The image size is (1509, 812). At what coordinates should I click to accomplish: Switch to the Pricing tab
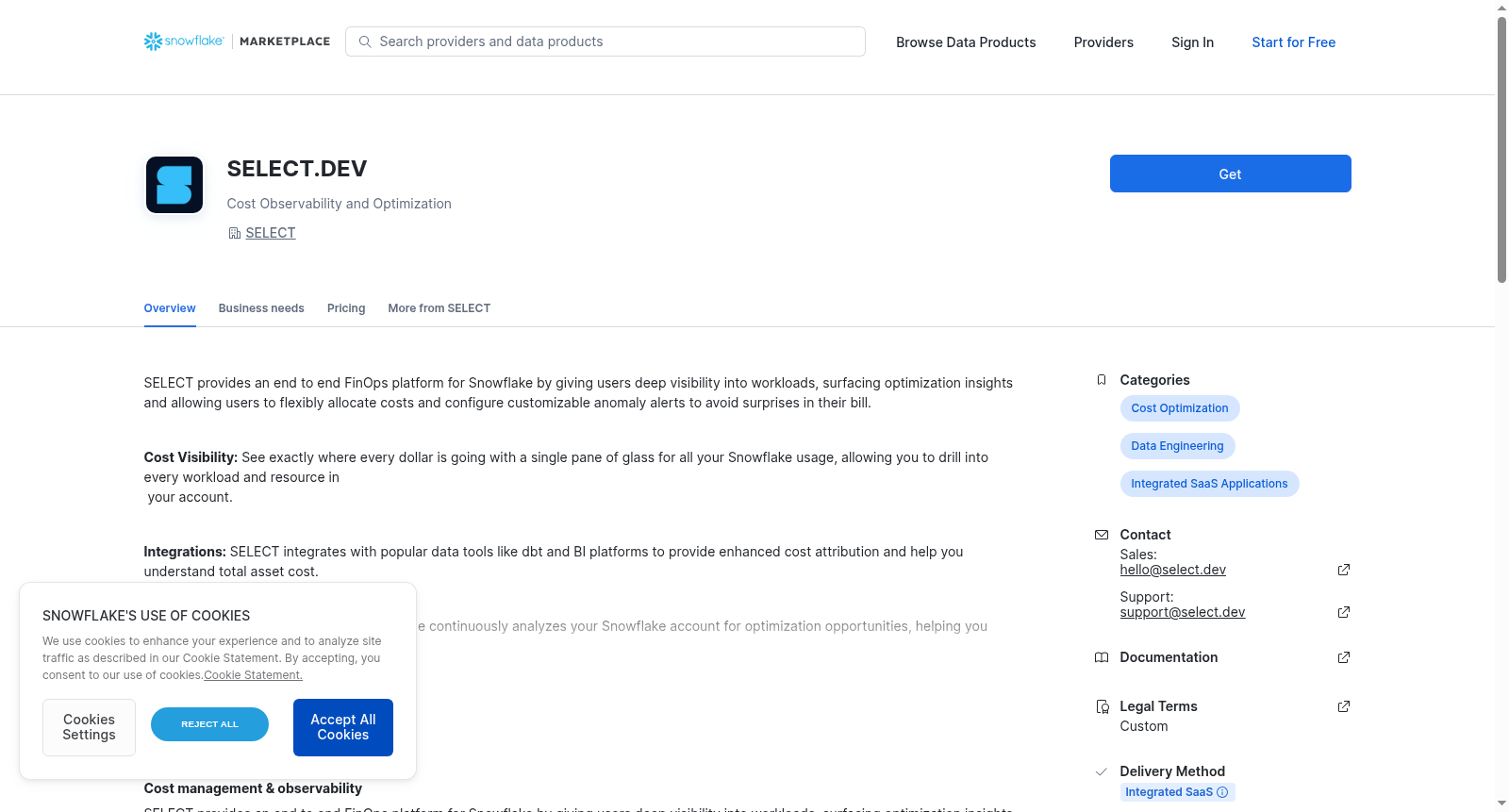pos(346,308)
